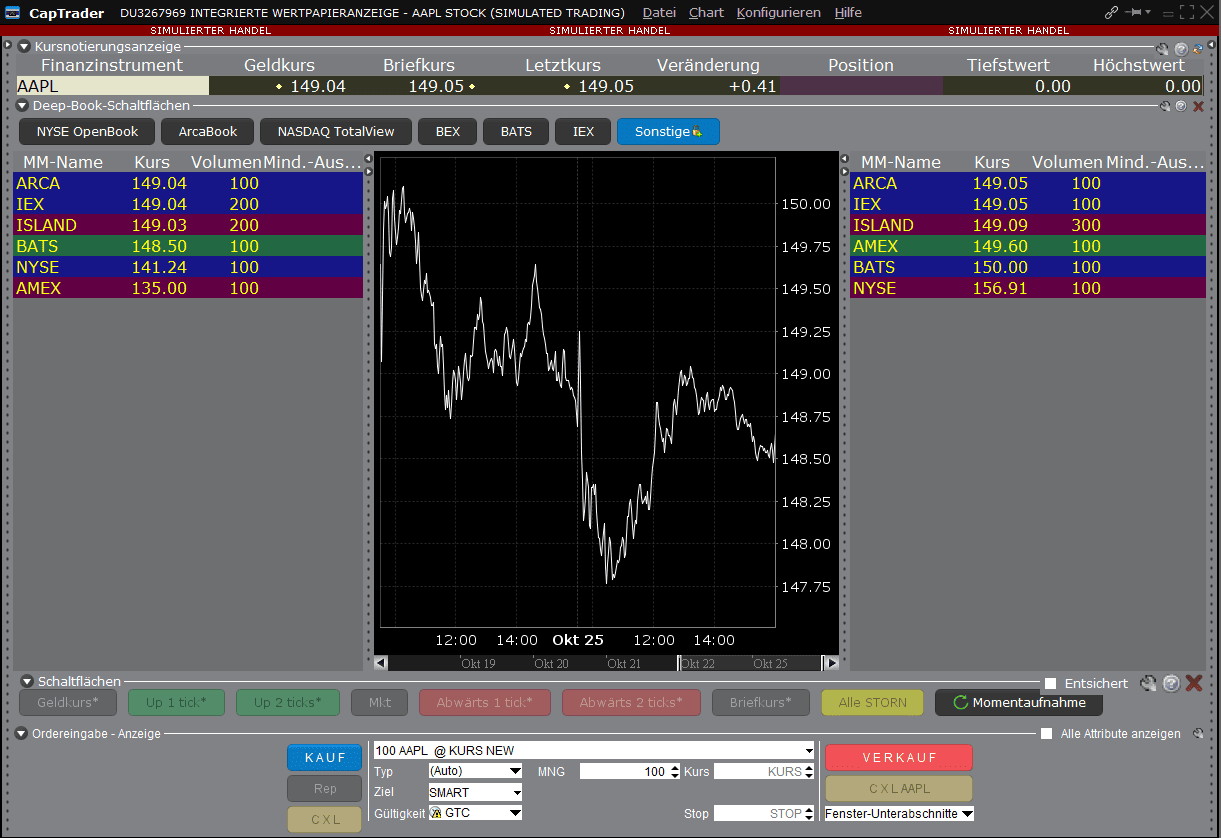Click the Geldkurs* button
The height and width of the screenshot is (838, 1221).
pyautogui.click(x=68, y=702)
